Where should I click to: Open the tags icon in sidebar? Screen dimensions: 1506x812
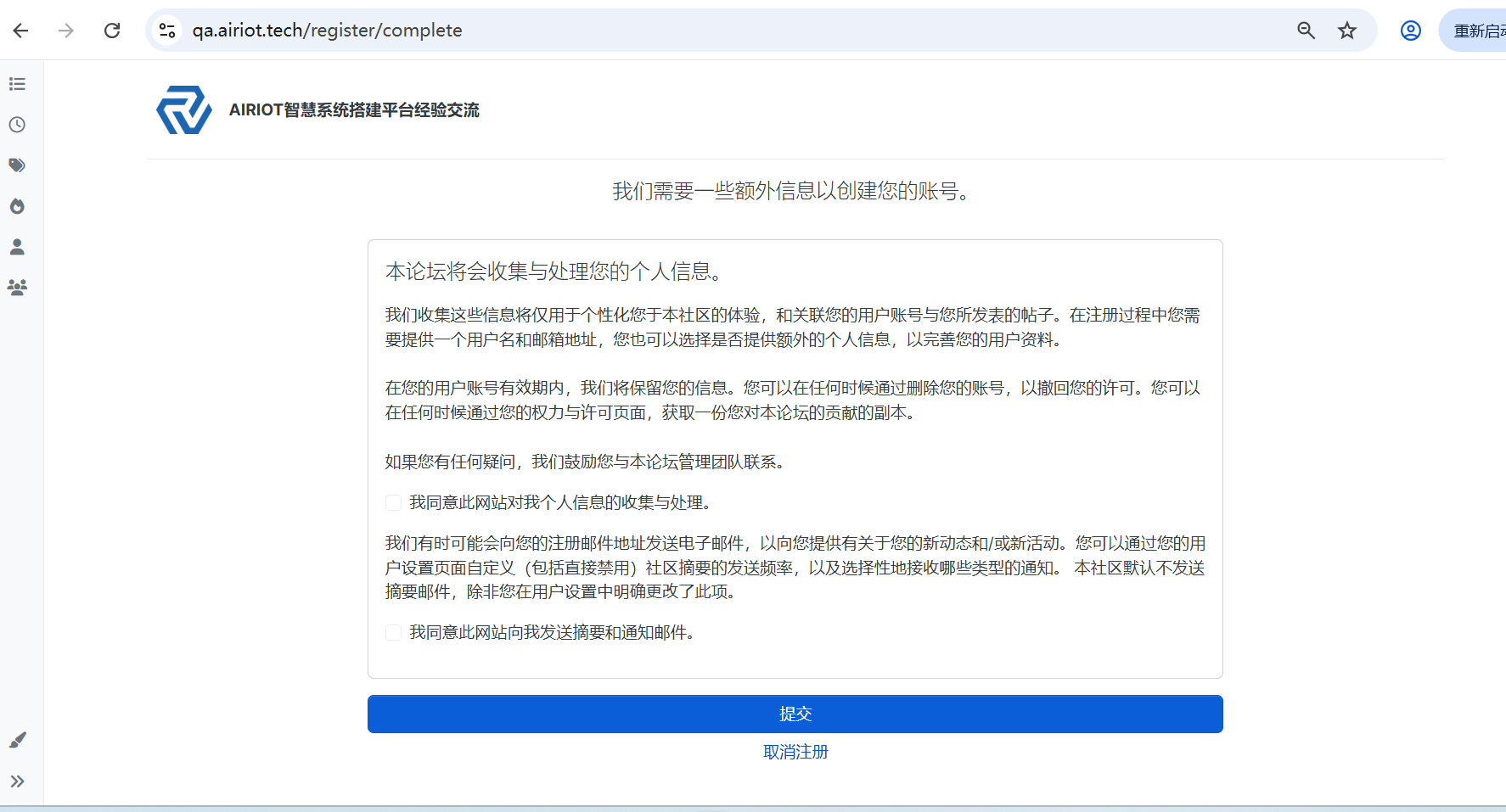[x=17, y=165]
